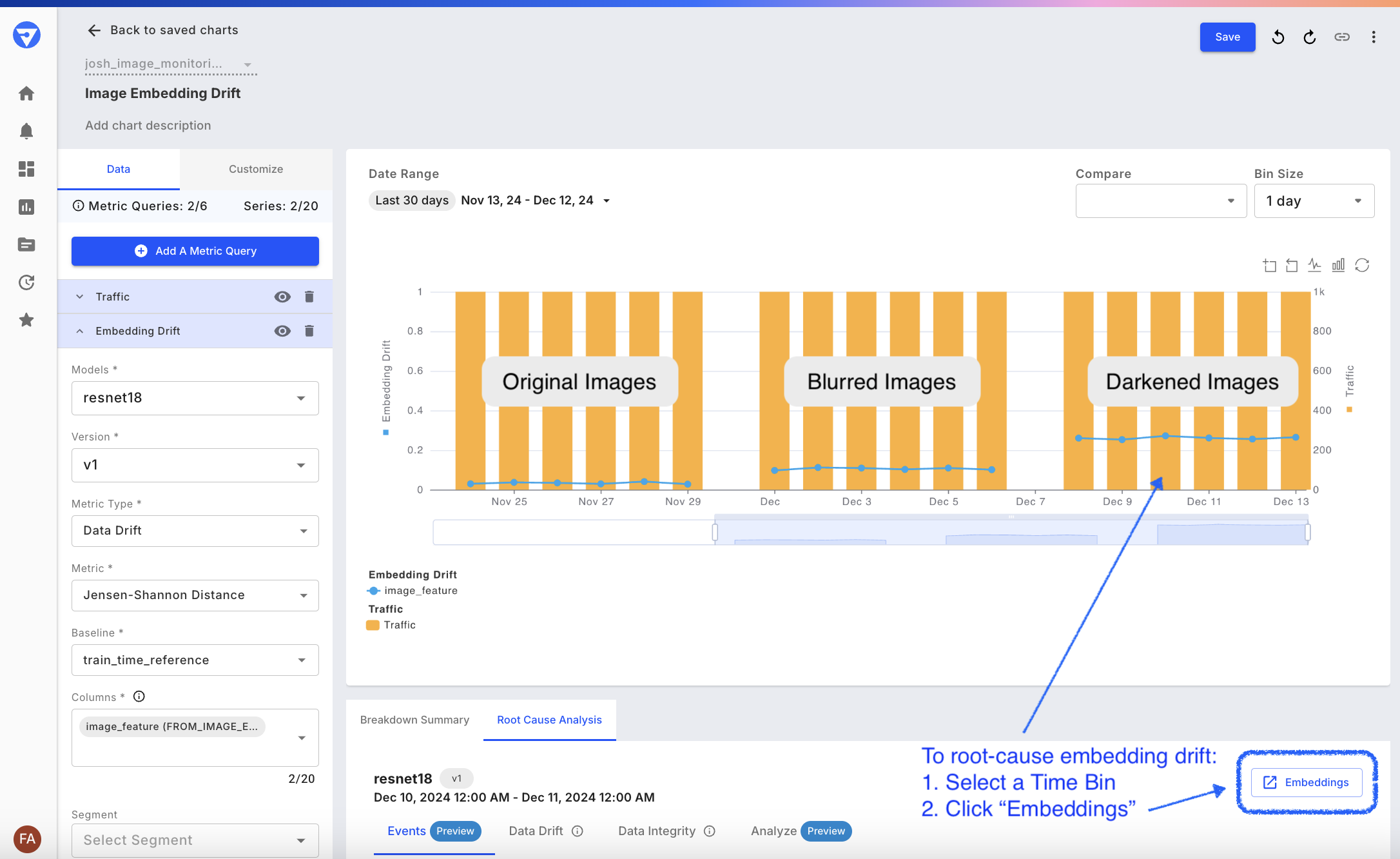Open the Bin Size dropdown
Image resolution: width=1400 pixels, height=859 pixels.
click(1314, 201)
